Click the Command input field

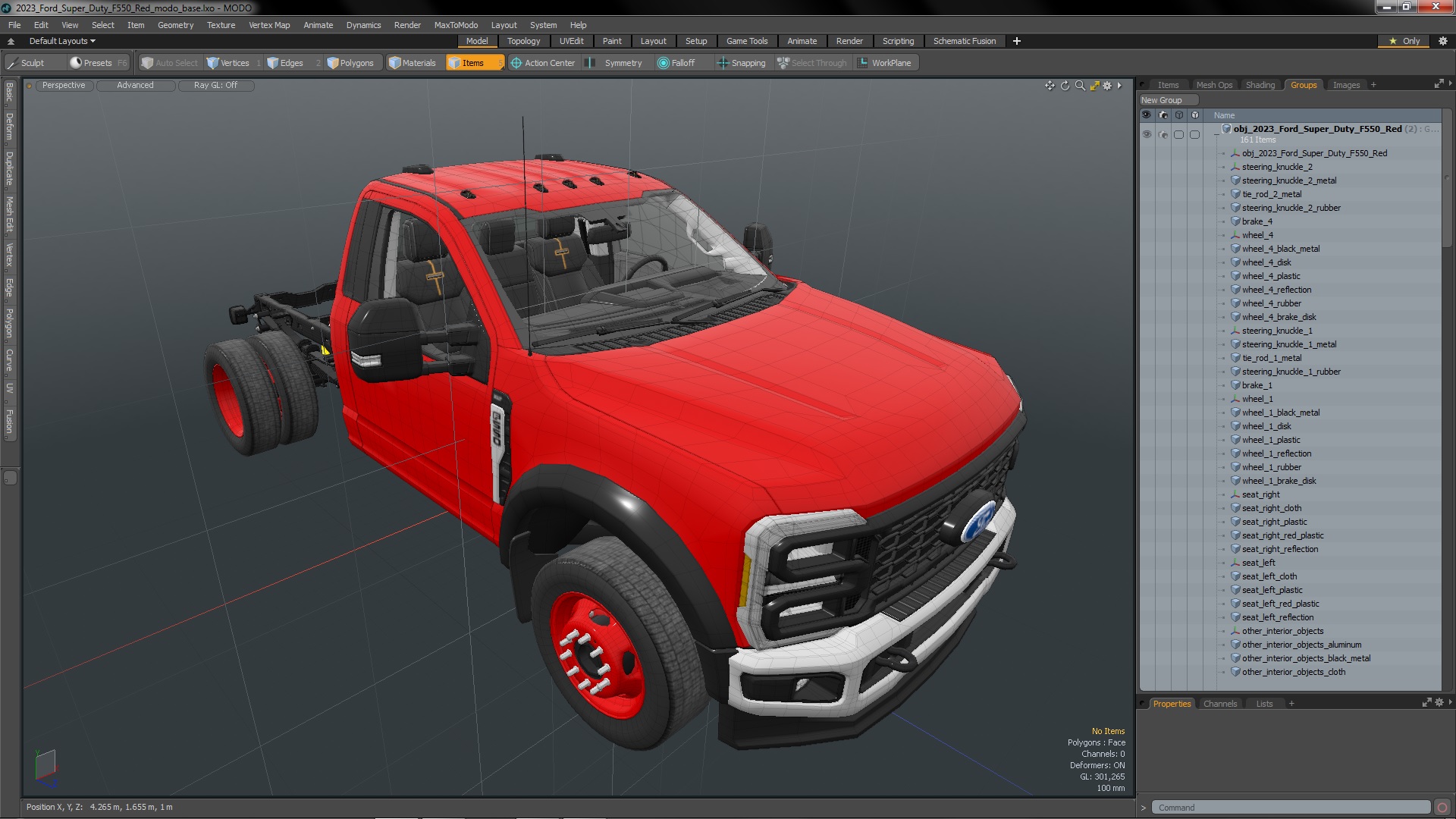point(1290,808)
